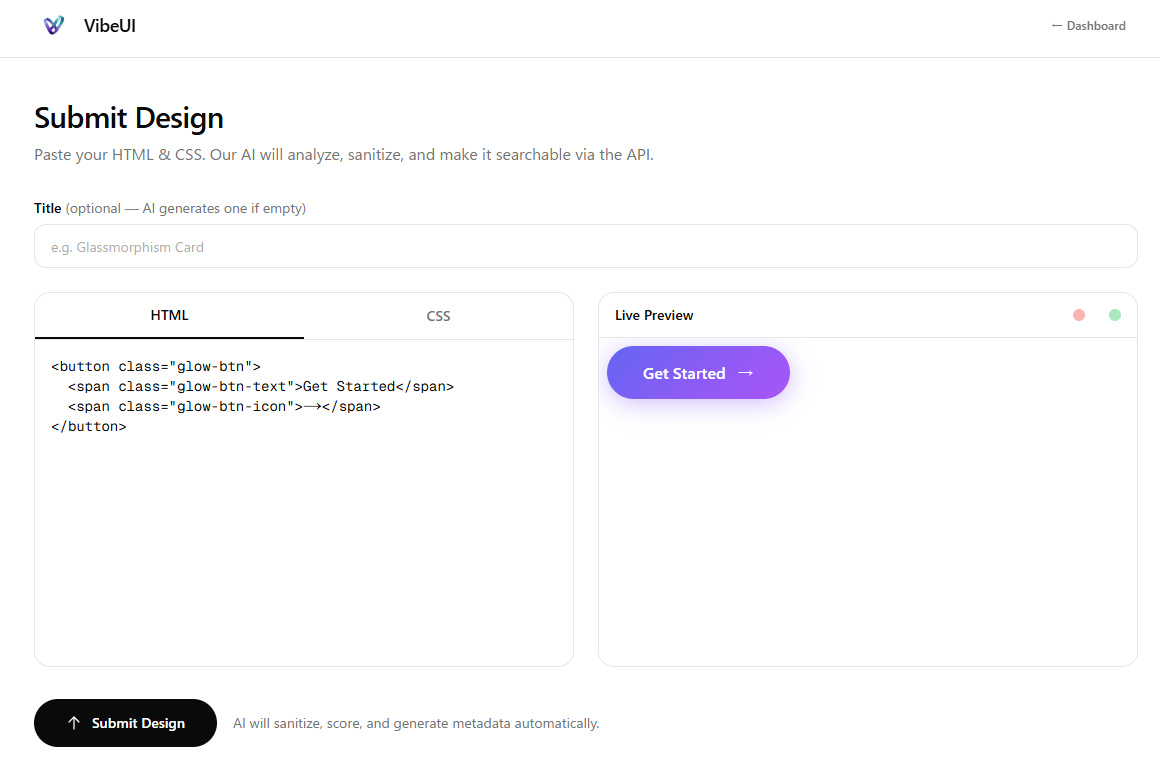Click the <button class="glow-btn"> code line
1160x776 pixels.
tap(156, 367)
